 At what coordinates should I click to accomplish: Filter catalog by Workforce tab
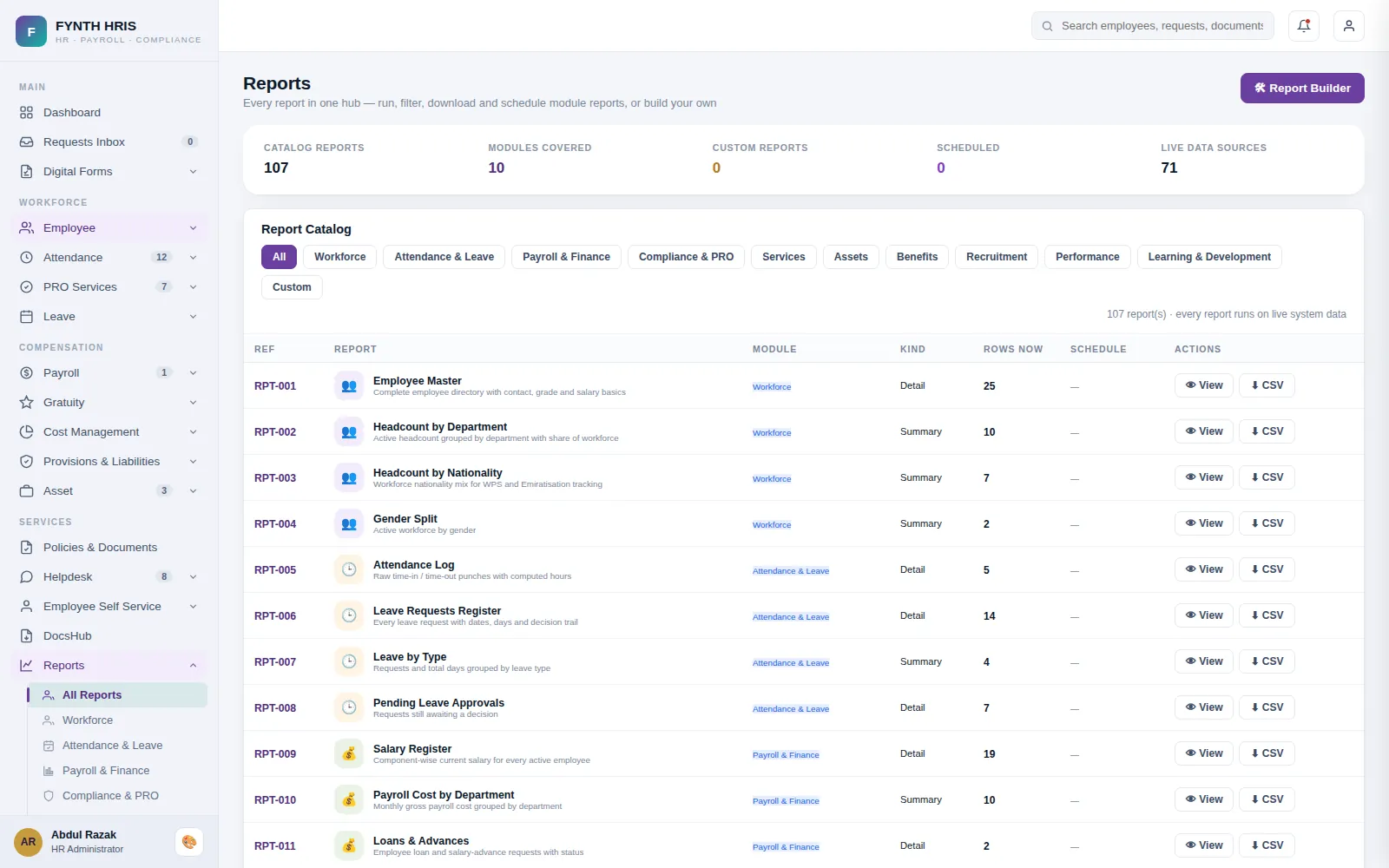[340, 257]
